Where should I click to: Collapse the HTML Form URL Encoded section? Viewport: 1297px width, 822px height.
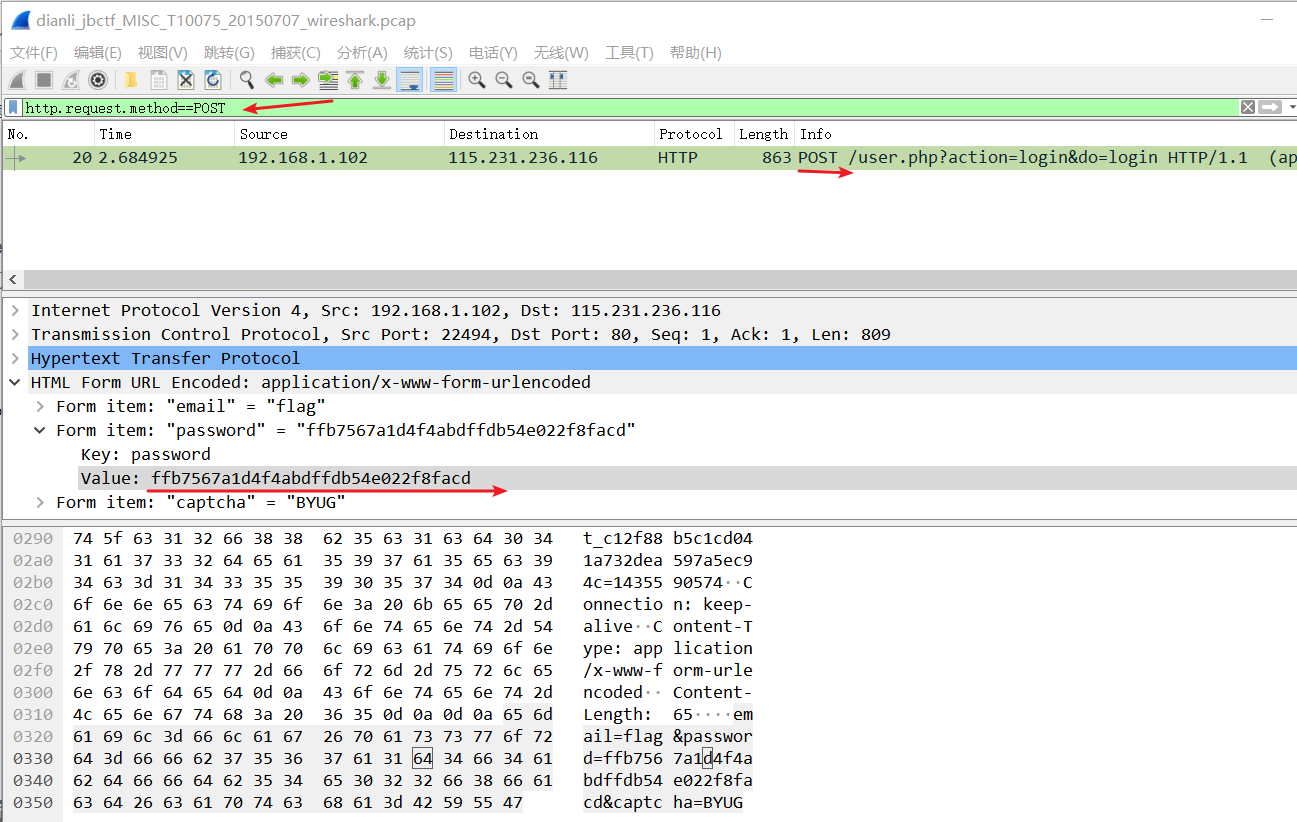point(14,381)
